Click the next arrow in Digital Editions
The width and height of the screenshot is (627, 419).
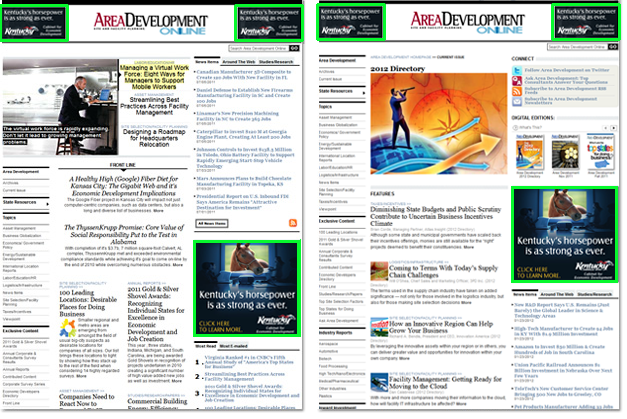613,128
